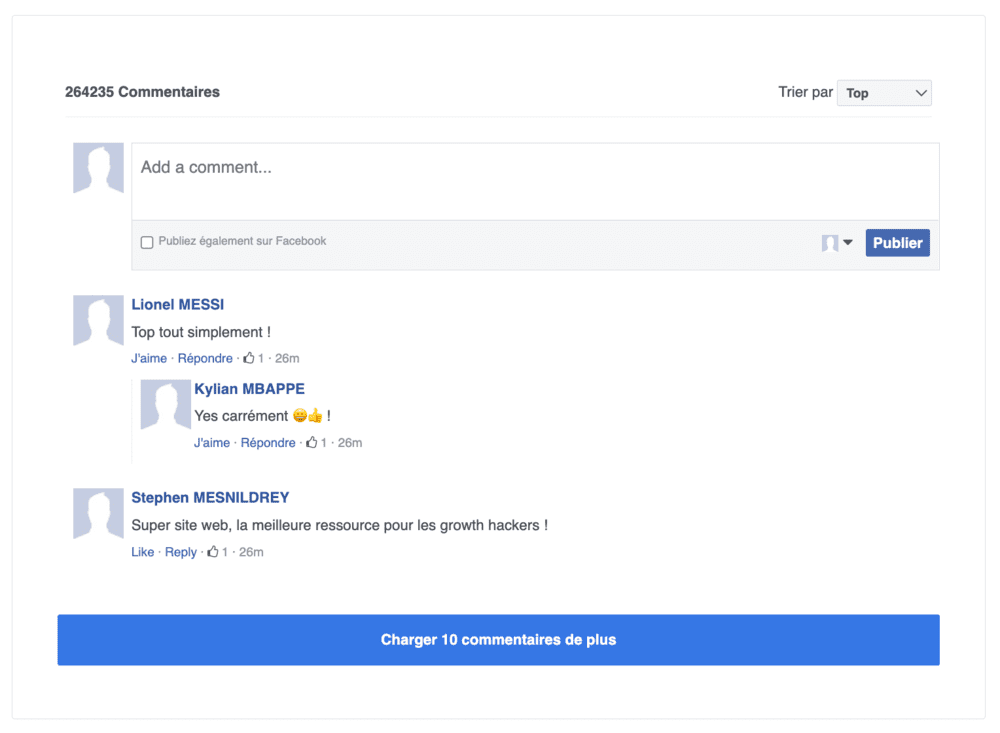Click Charger 10 commentaires de plus button
This screenshot has height=733, width=1000.
tap(498, 640)
